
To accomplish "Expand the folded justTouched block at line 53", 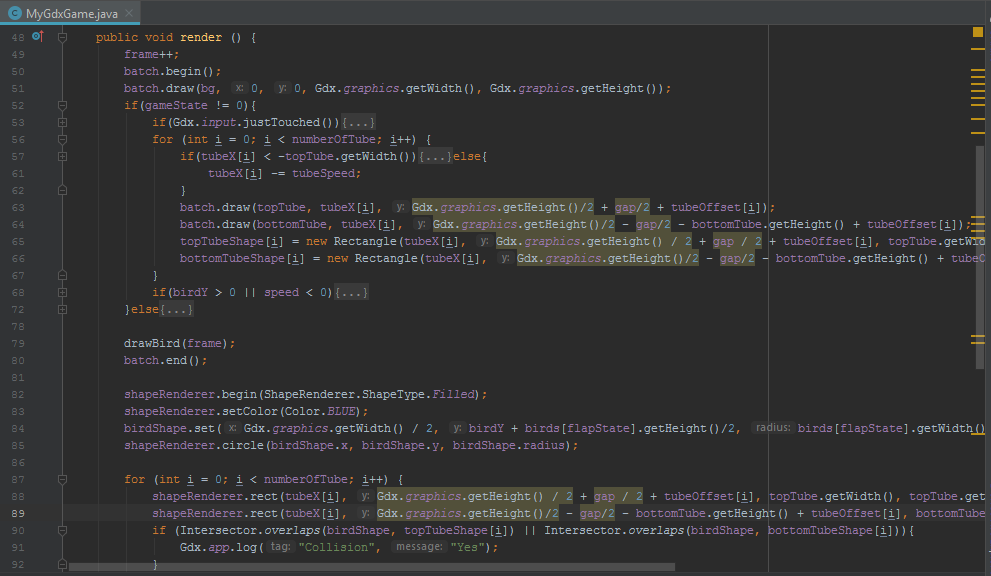I will coord(62,123).
